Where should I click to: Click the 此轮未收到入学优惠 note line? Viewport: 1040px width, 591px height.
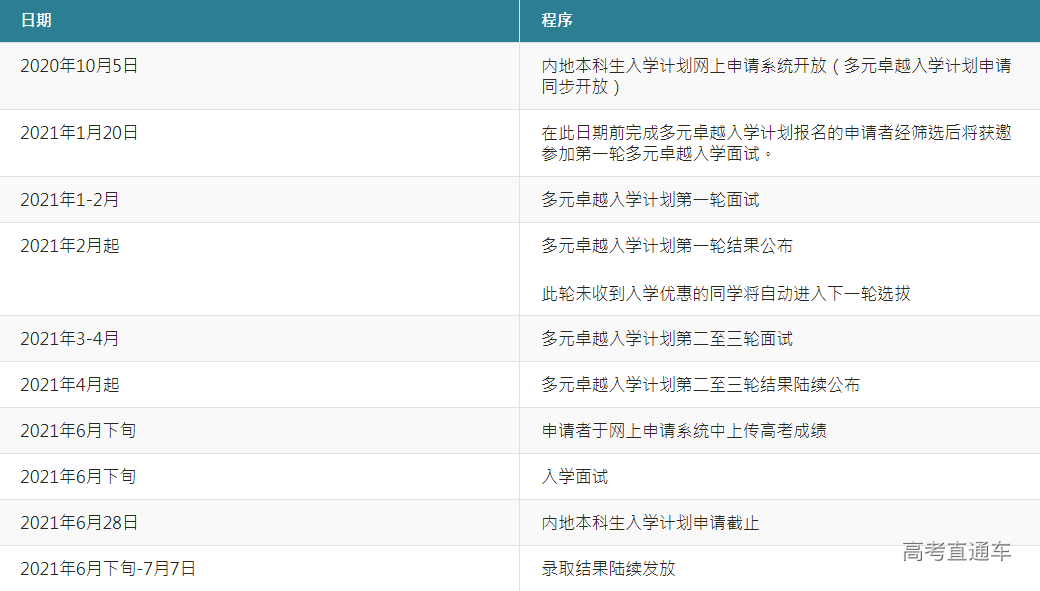pos(726,293)
